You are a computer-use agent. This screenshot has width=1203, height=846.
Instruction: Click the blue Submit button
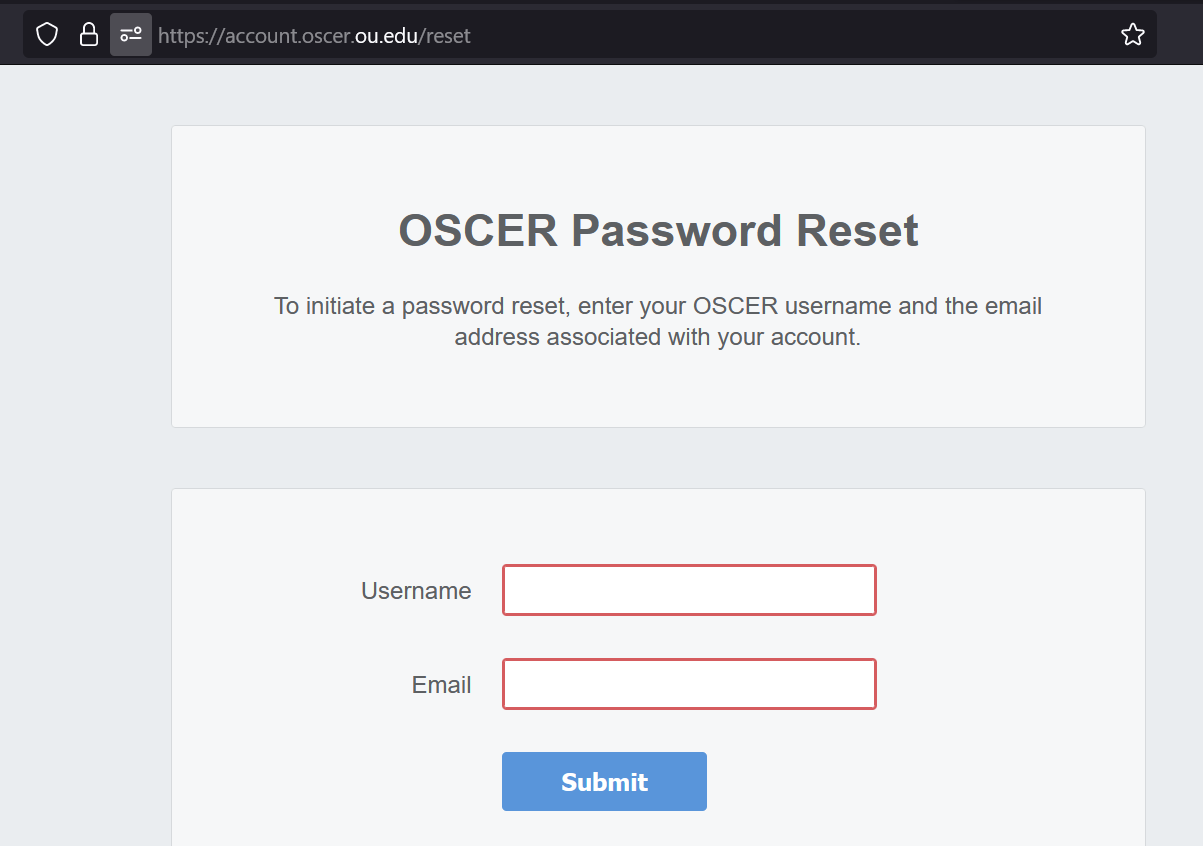[604, 781]
